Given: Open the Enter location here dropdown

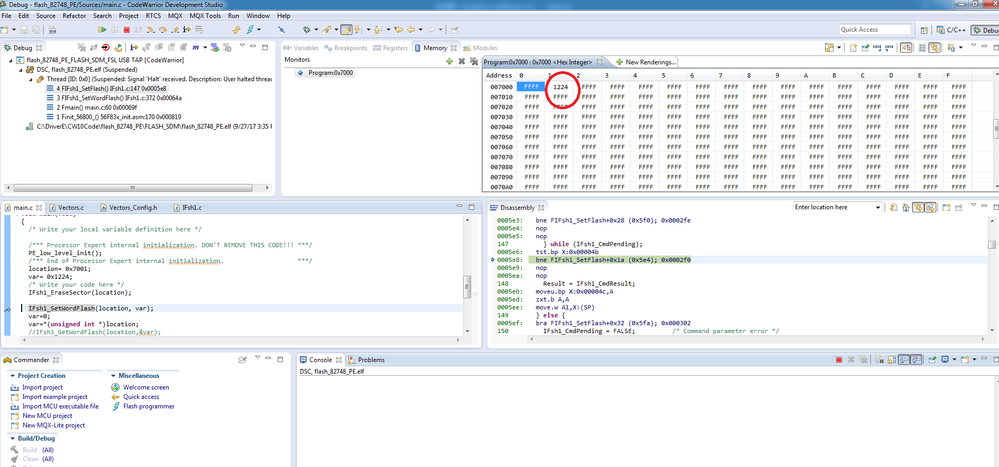Looking at the screenshot, I should [877, 207].
